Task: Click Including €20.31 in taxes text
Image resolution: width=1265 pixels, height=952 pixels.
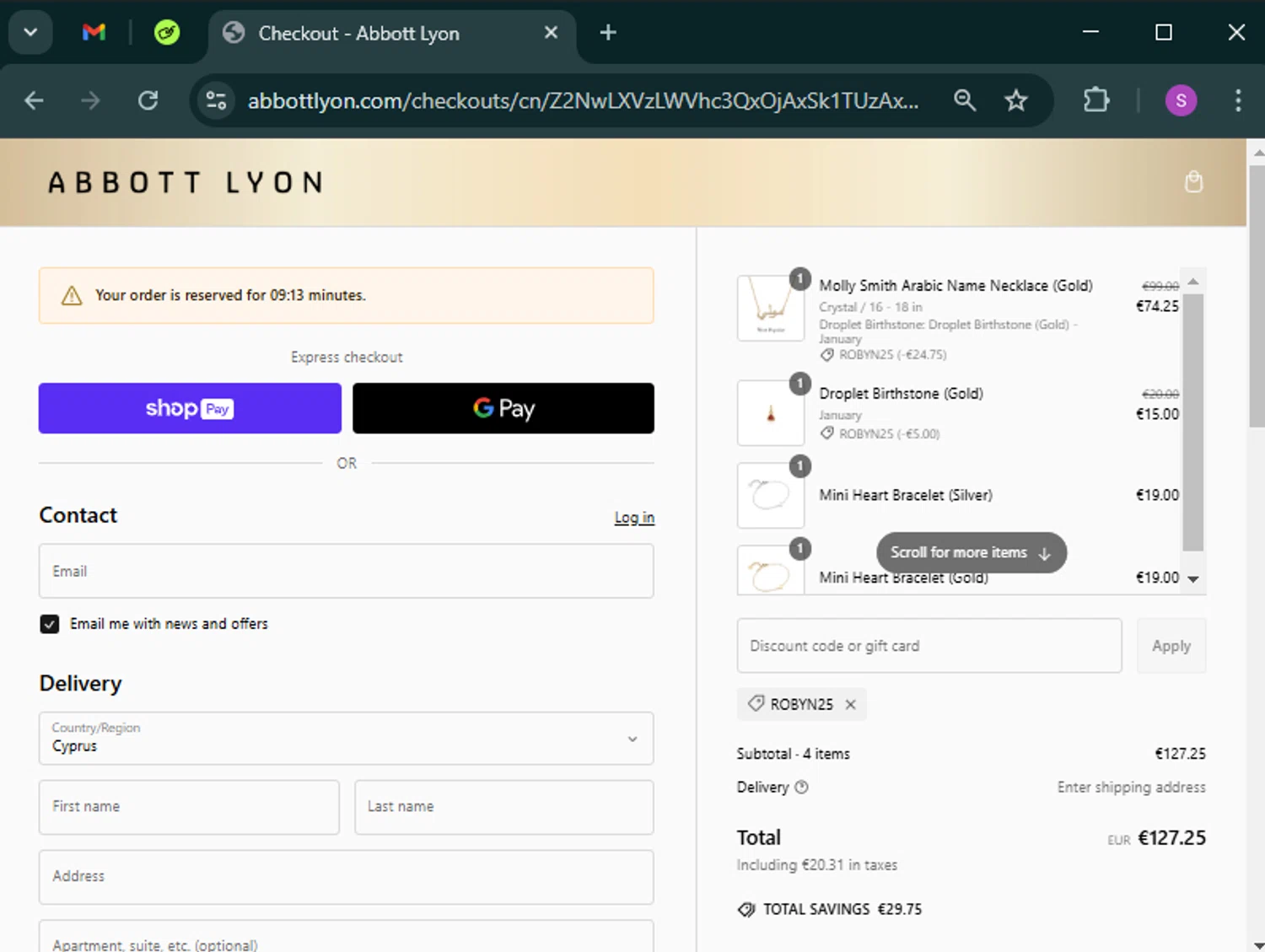Action: pyautogui.click(x=816, y=865)
